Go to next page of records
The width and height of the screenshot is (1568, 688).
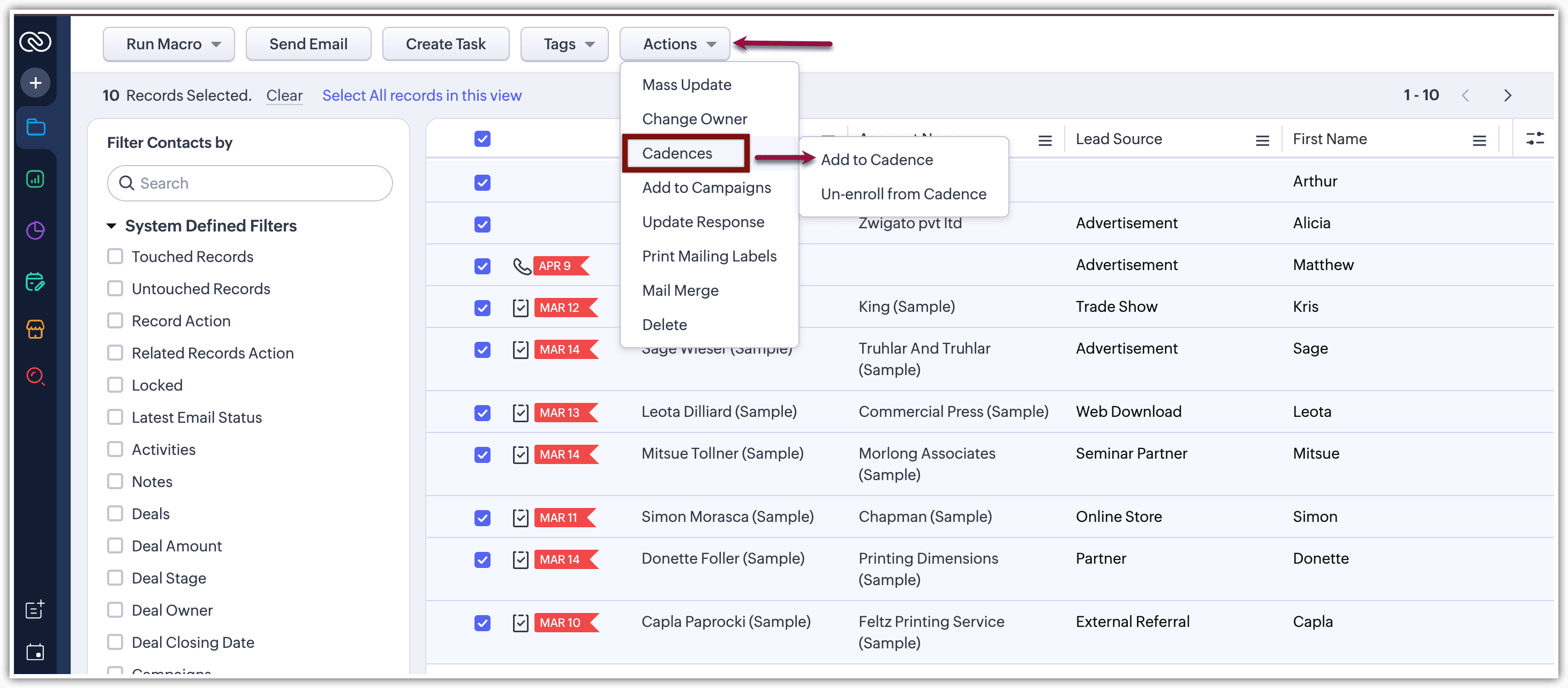point(1507,95)
